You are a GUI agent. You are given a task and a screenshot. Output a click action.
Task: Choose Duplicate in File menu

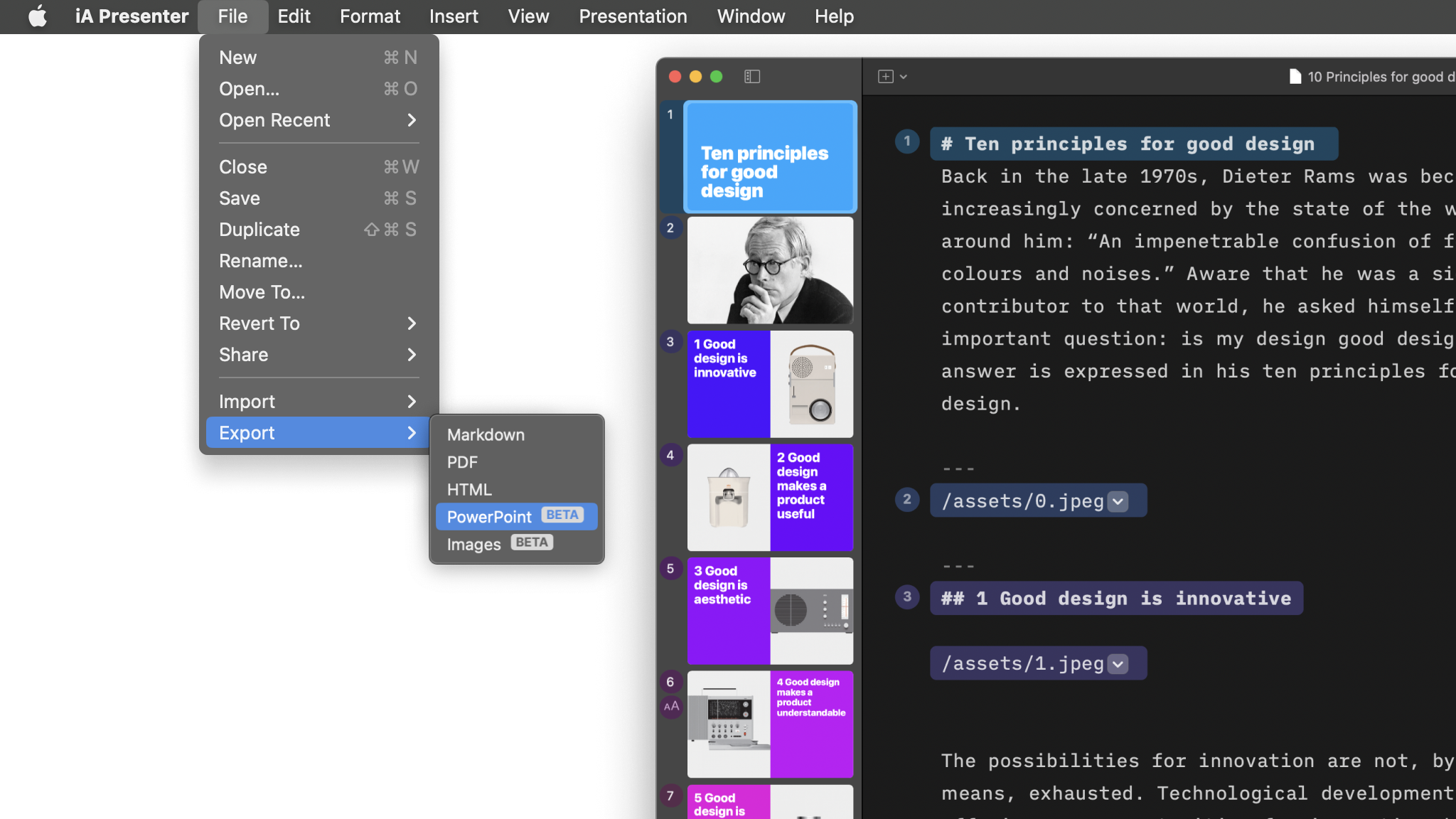tap(319, 230)
